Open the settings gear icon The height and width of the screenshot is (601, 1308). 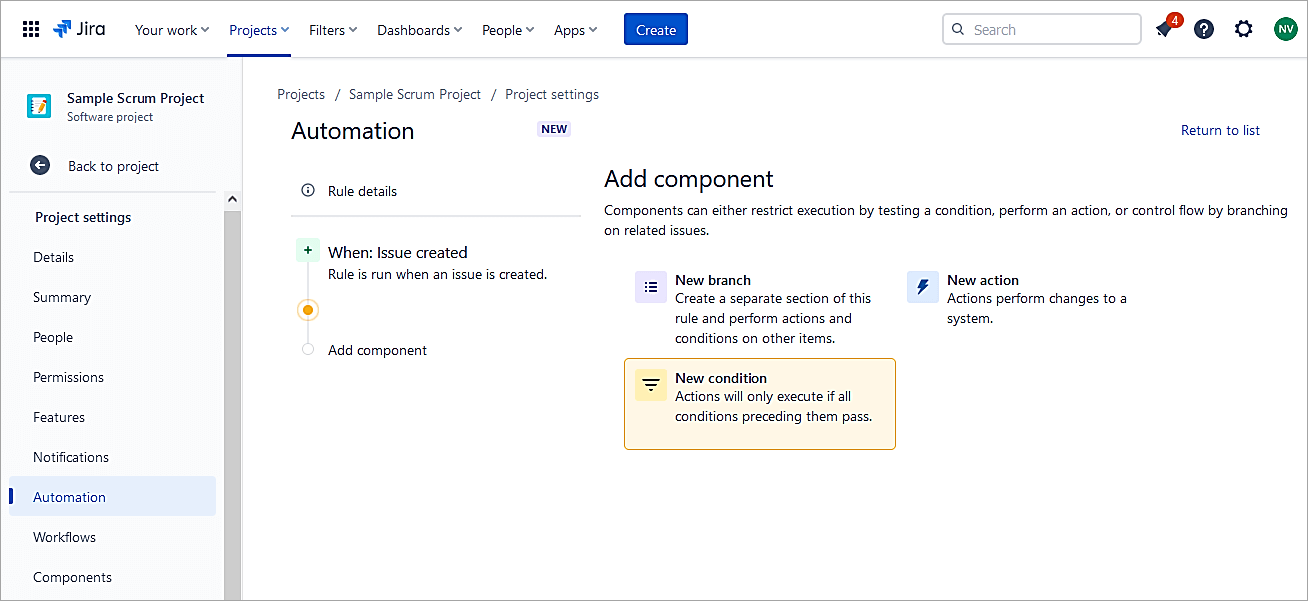tap(1243, 29)
